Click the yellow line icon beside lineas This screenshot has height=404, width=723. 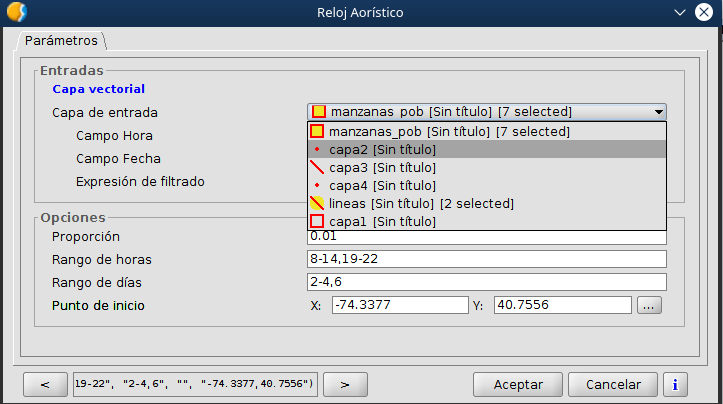pos(317,203)
